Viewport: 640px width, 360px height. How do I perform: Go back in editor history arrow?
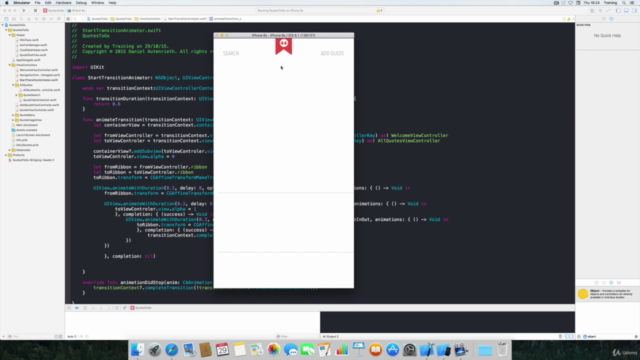pyautogui.click(x=75, y=19)
